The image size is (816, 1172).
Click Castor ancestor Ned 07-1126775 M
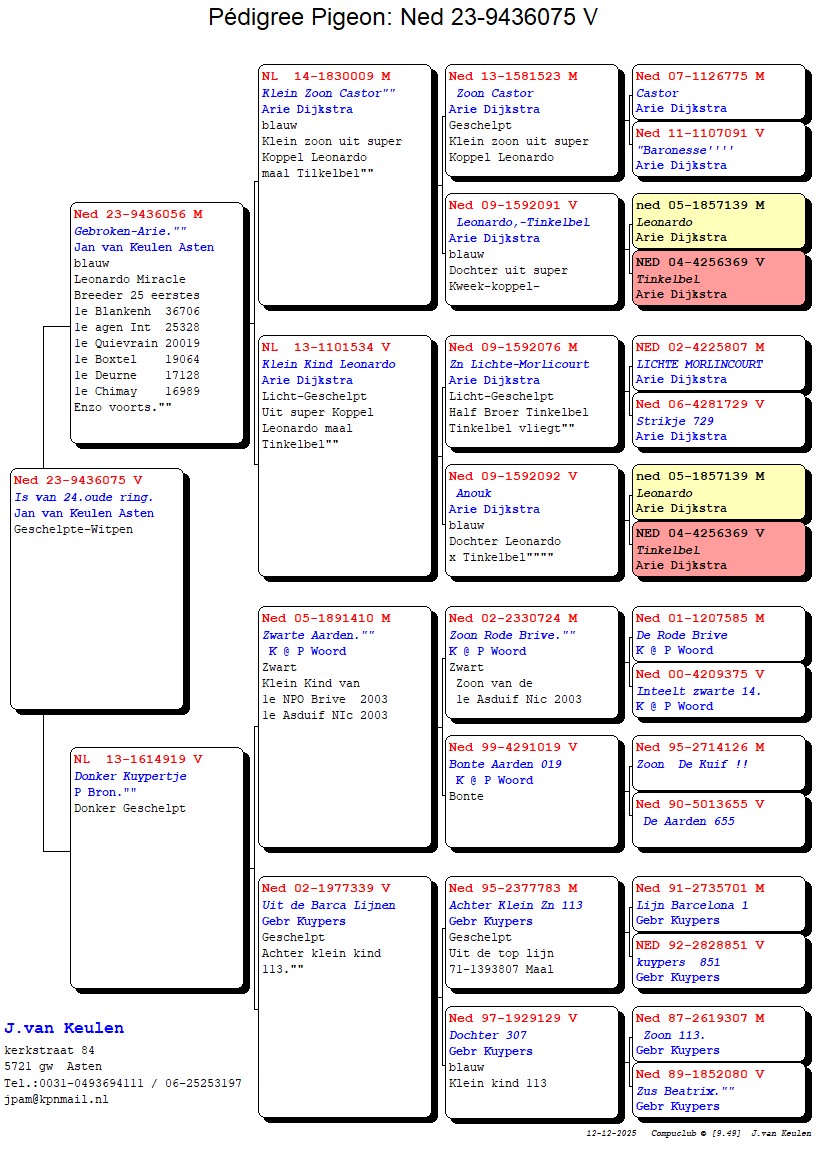[x=718, y=92]
